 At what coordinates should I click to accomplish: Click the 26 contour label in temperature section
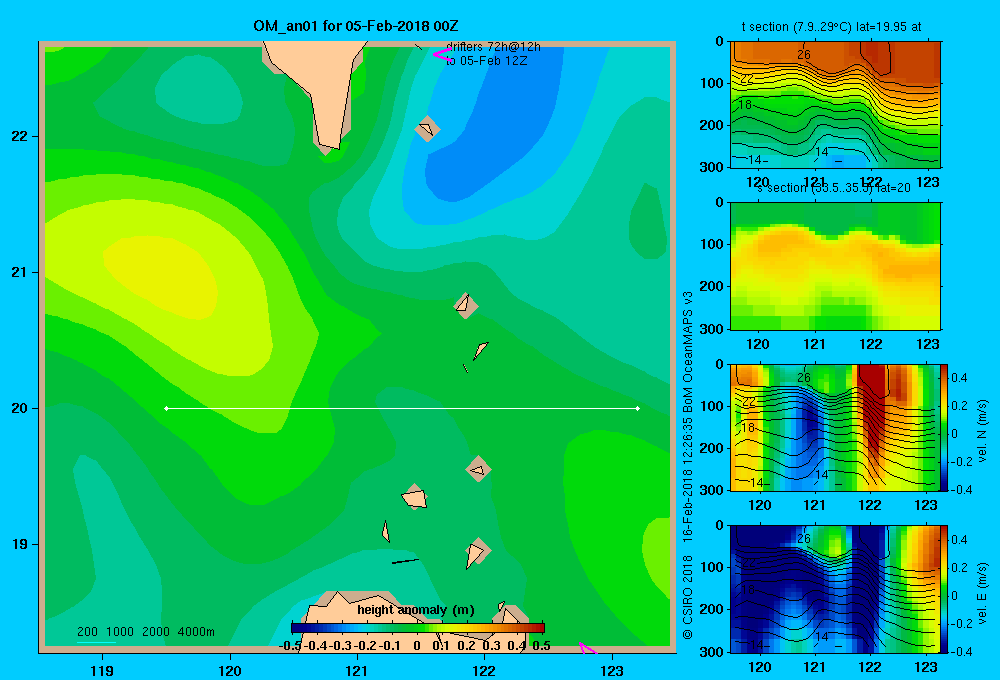pos(804,55)
